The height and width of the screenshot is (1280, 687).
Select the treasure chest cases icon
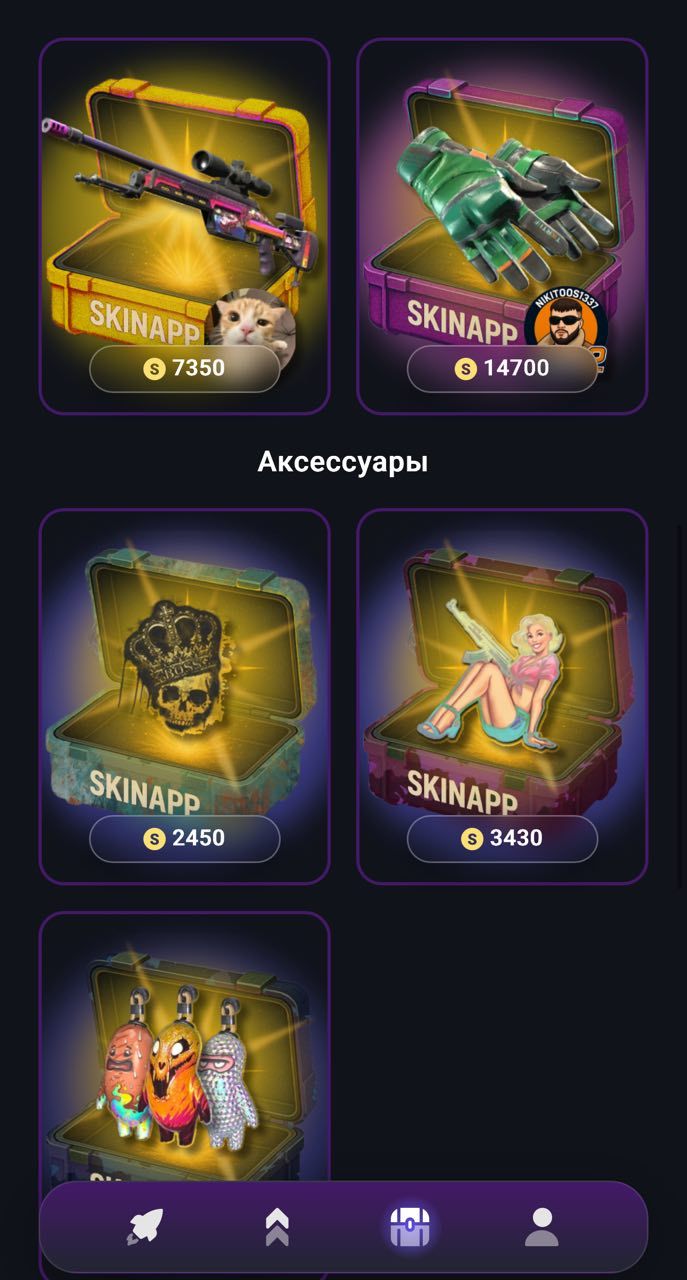coord(410,1227)
